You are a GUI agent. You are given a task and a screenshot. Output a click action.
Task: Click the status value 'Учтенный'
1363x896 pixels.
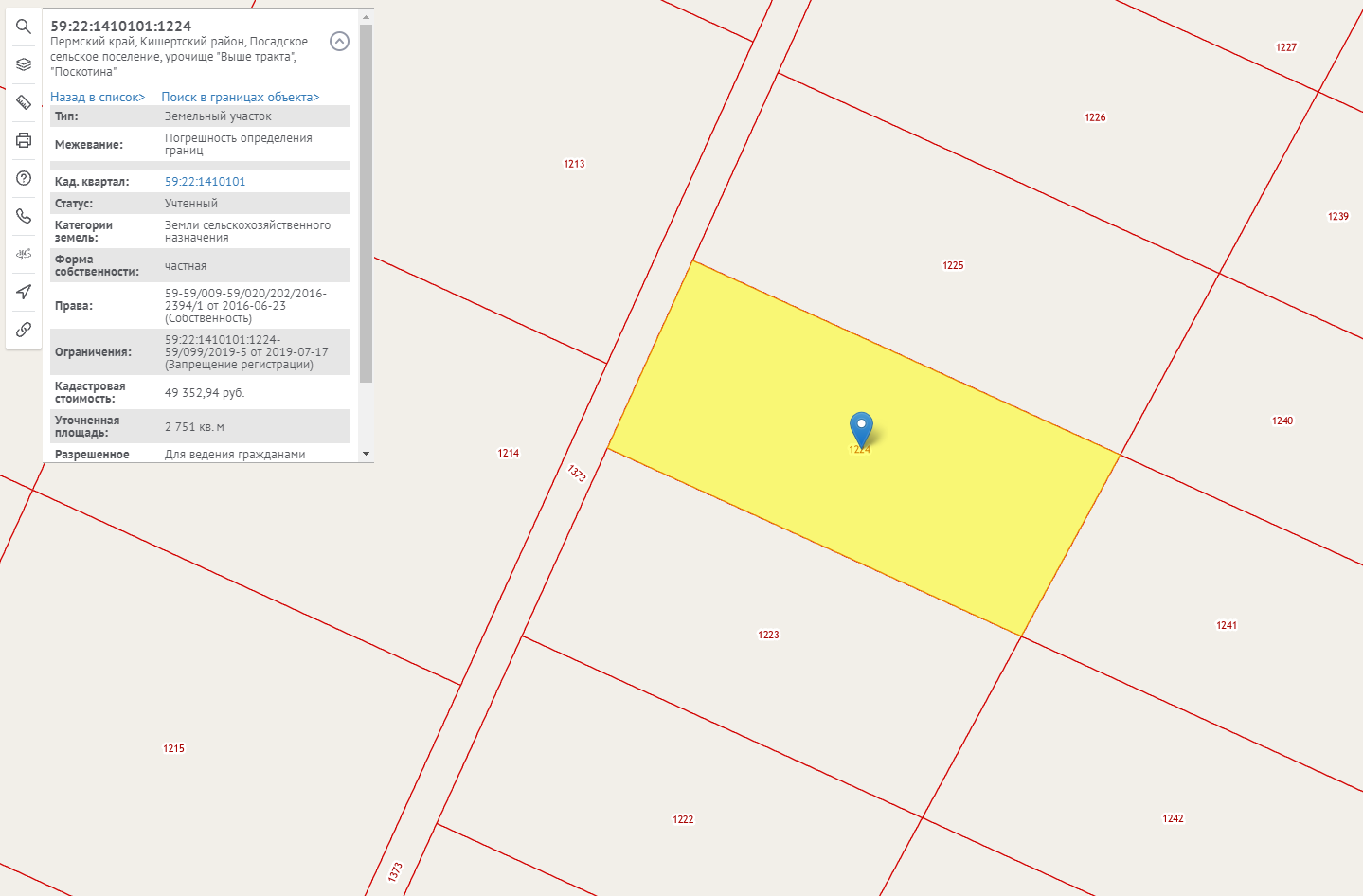(191, 204)
